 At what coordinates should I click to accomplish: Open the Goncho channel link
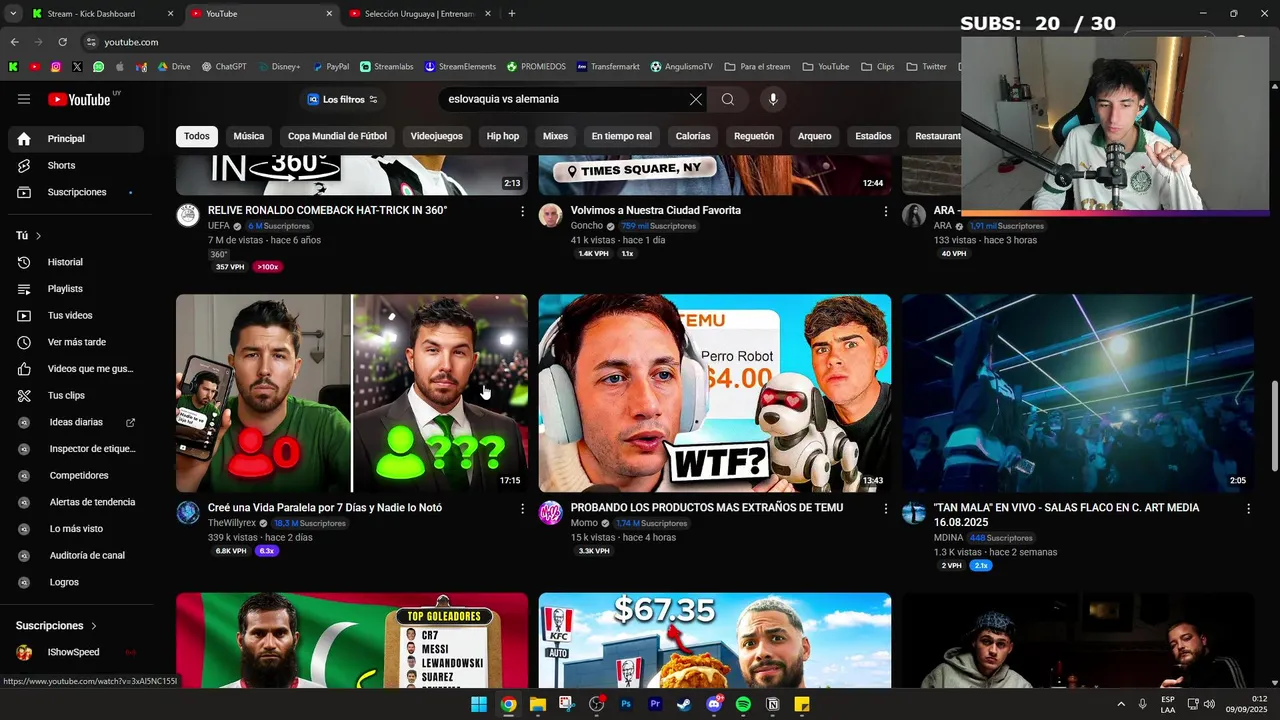point(587,226)
